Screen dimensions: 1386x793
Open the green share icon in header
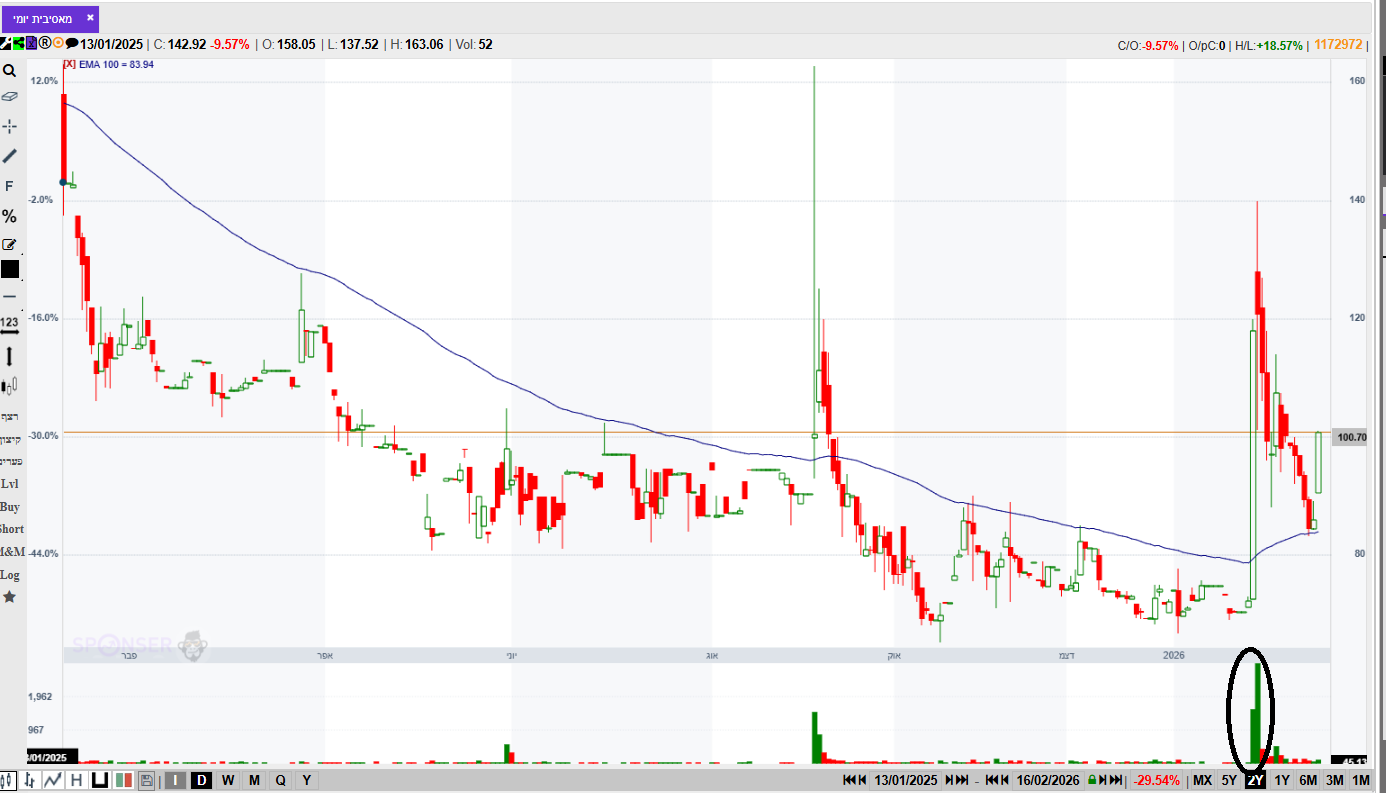(19, 44)
